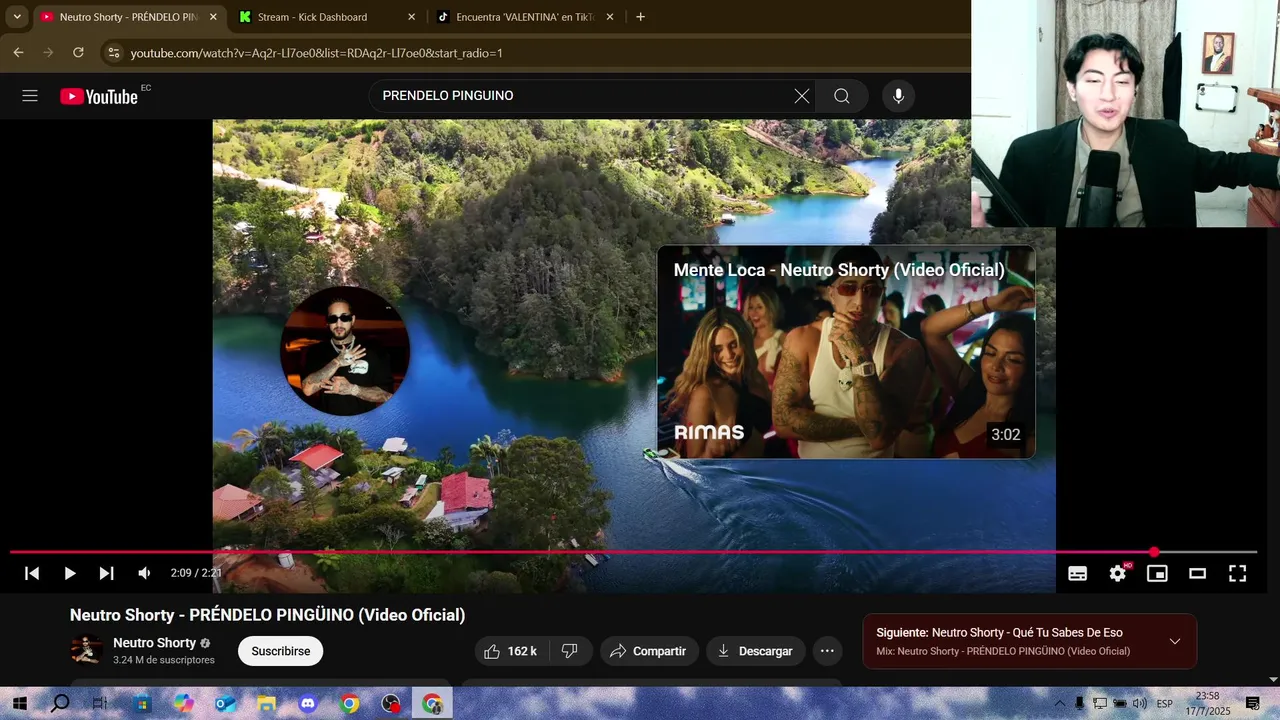This screenshot has height=720, width=1280.
Task: Toggle theater mode view
Action: [1197, 573]
